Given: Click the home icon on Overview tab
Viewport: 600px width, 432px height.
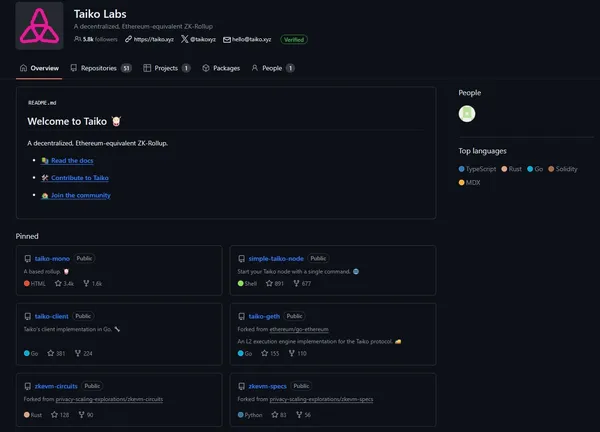Looking at the screenshot, I should [23, 68].
